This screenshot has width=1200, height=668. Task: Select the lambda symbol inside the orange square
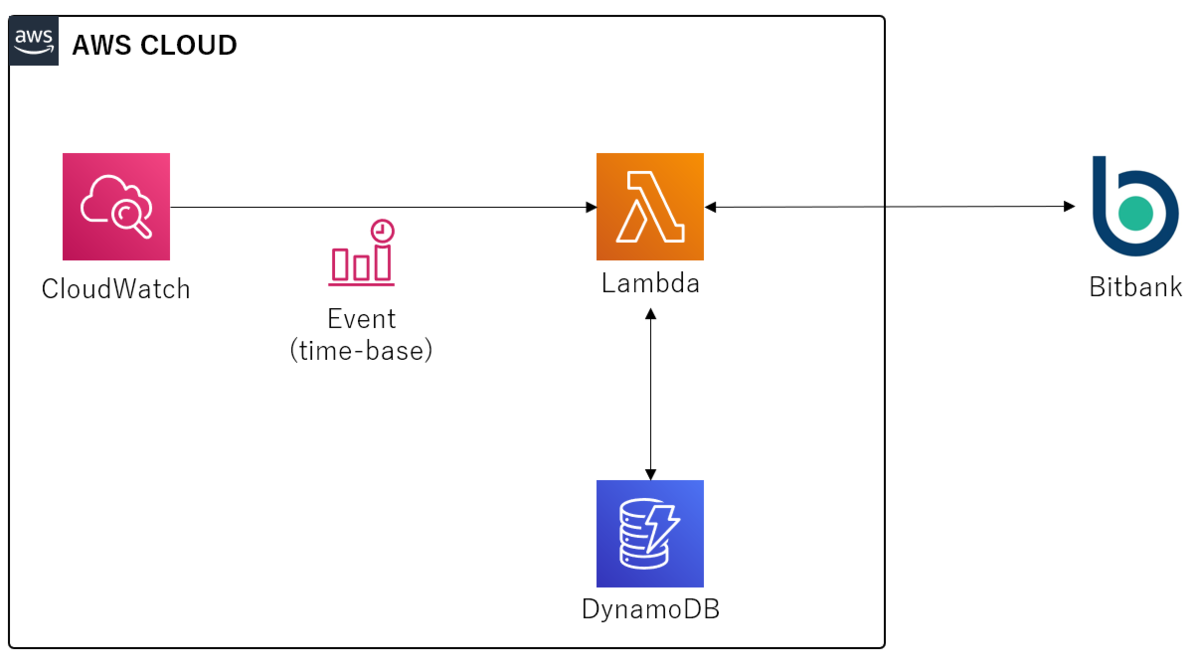click(x=650, y=207)
